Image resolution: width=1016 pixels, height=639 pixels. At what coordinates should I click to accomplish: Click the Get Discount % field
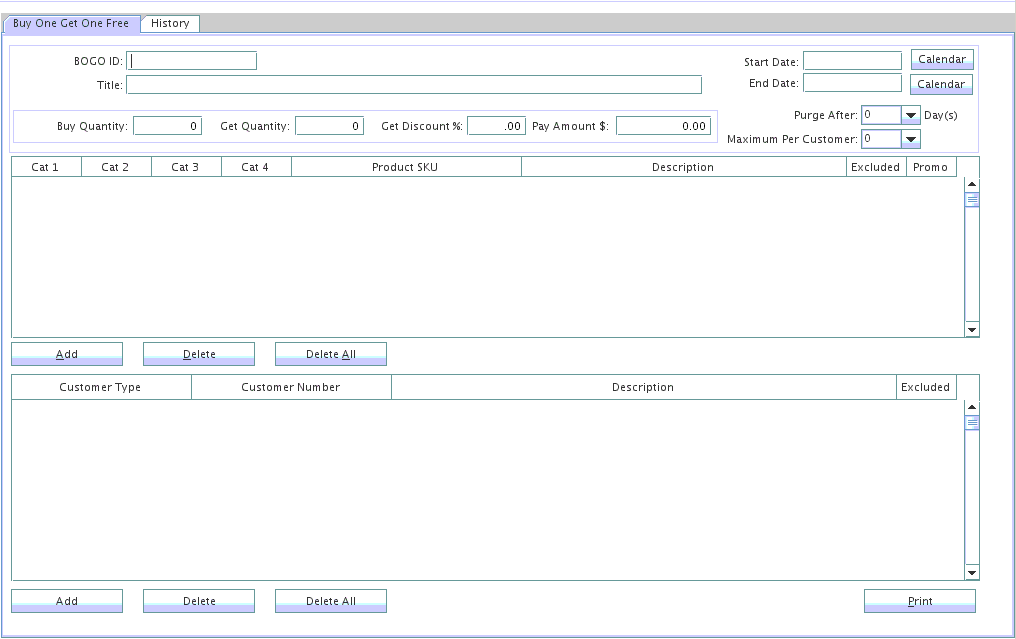tap(496, 126)
